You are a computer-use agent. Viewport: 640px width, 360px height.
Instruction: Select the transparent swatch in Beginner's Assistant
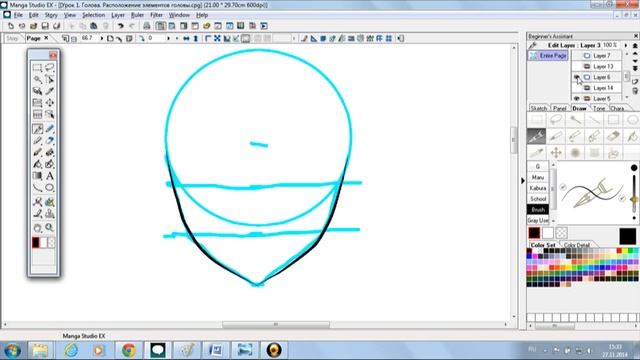(x=562, y=233)
